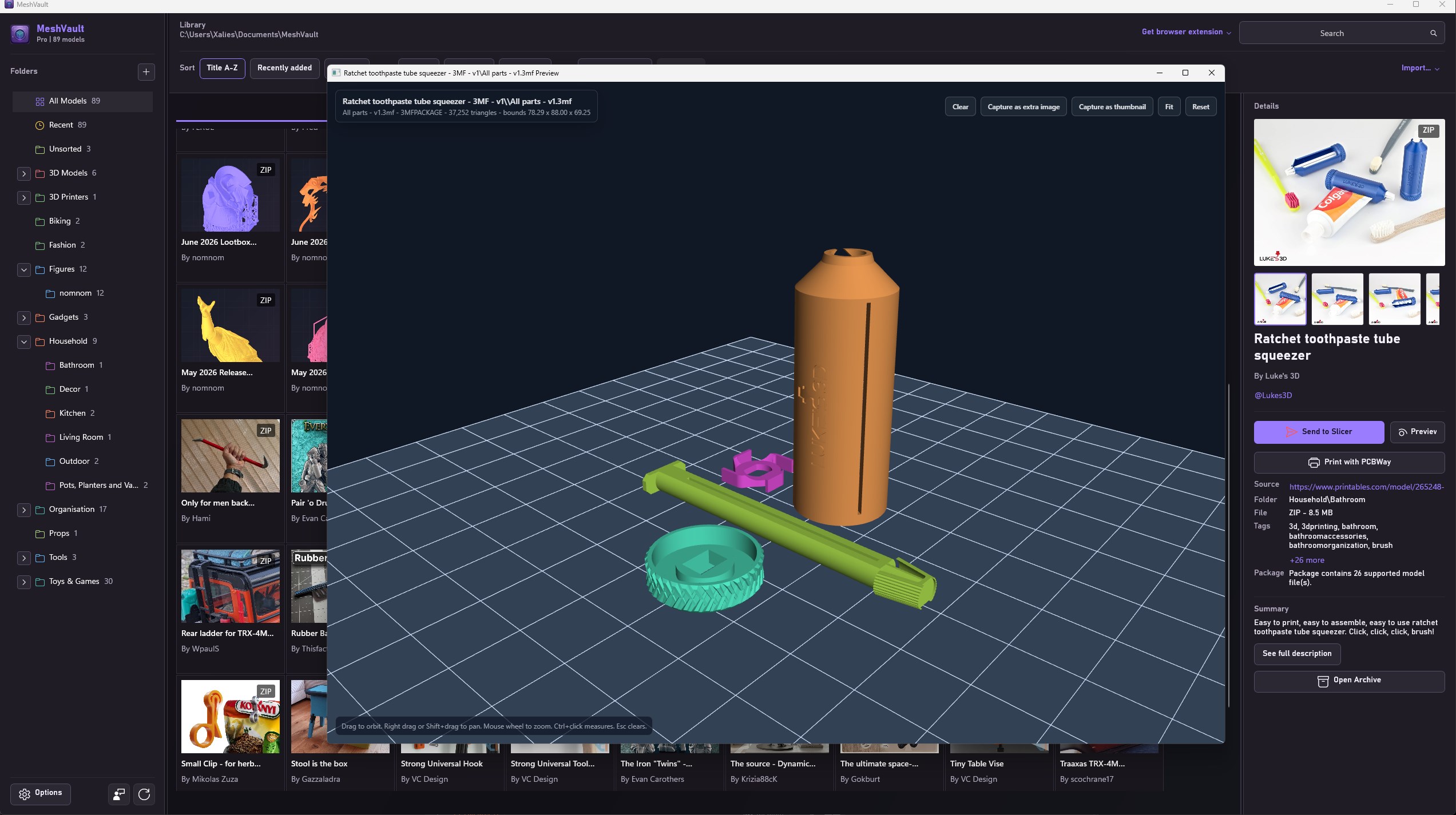Click the Send to Slicer button
Image resolution: width=1456 pixels, height=815 pixels.
coord(1319,432)
